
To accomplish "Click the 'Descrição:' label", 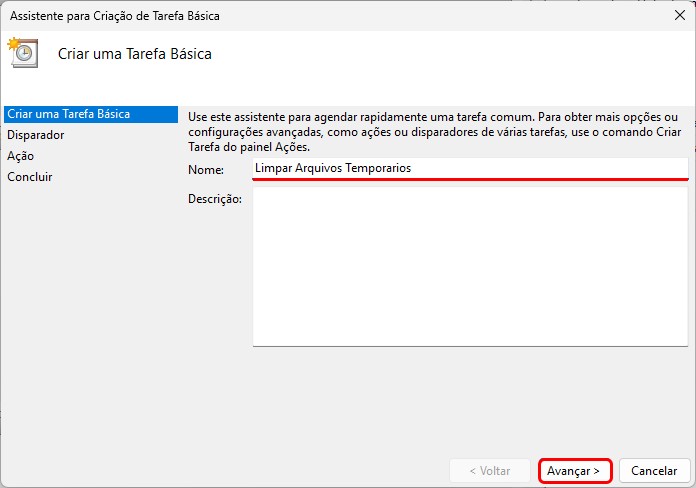I will pyautogui.click(x=215, y=199).
